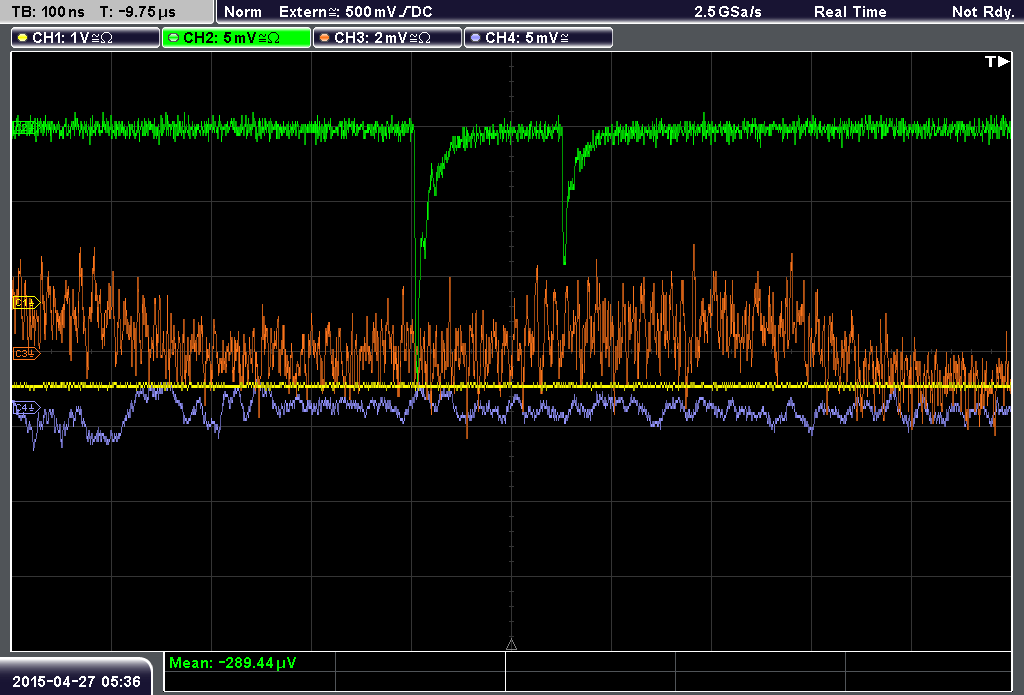
Task: Click the Mean: -289.44 µV measurement
Action: [x=232, y=663]
